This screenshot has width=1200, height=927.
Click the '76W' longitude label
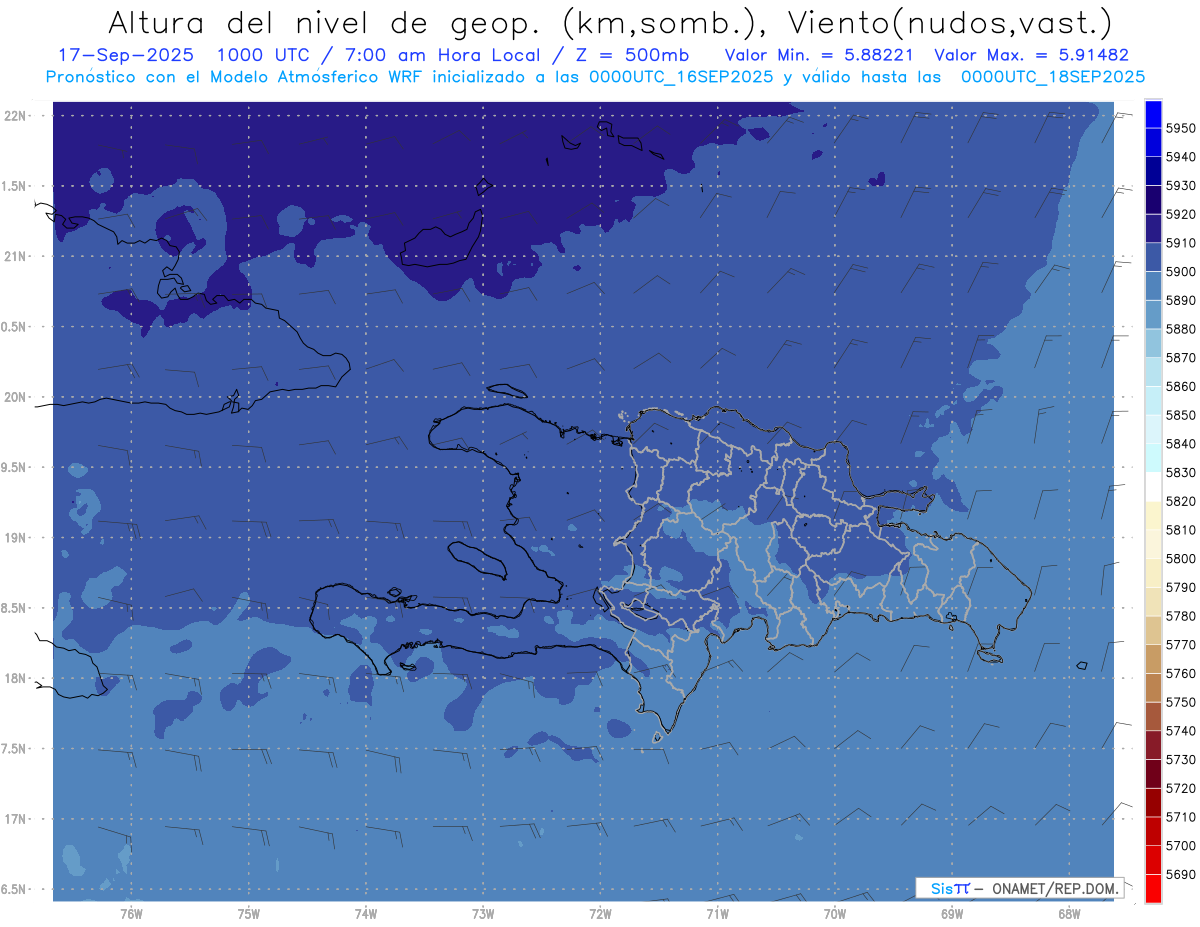(131, 913)
